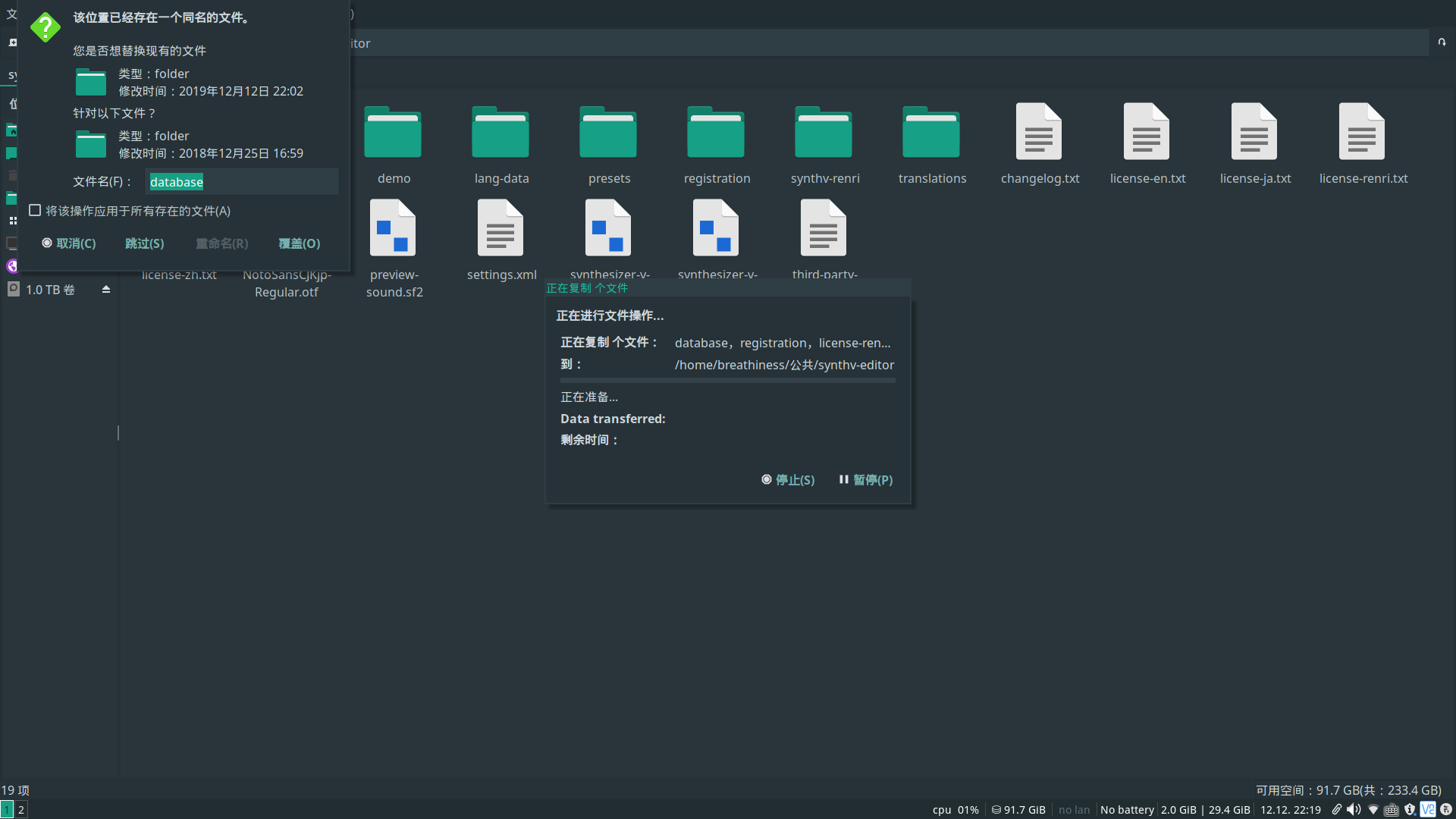Switch to workspace 2
This screenshot has width=1456, height=819.
pyautogui.click(x=21, y=809)
